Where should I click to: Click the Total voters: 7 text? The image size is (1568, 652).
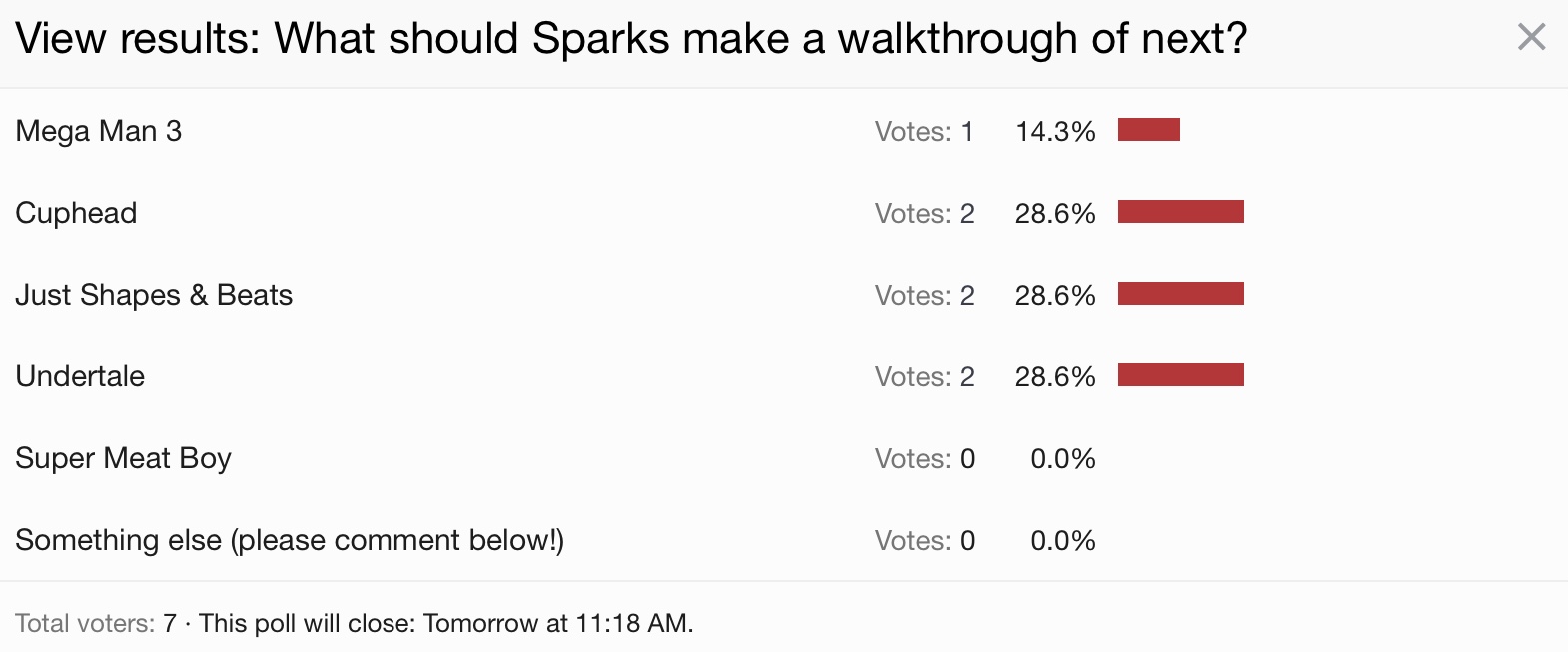pos(96,624)
